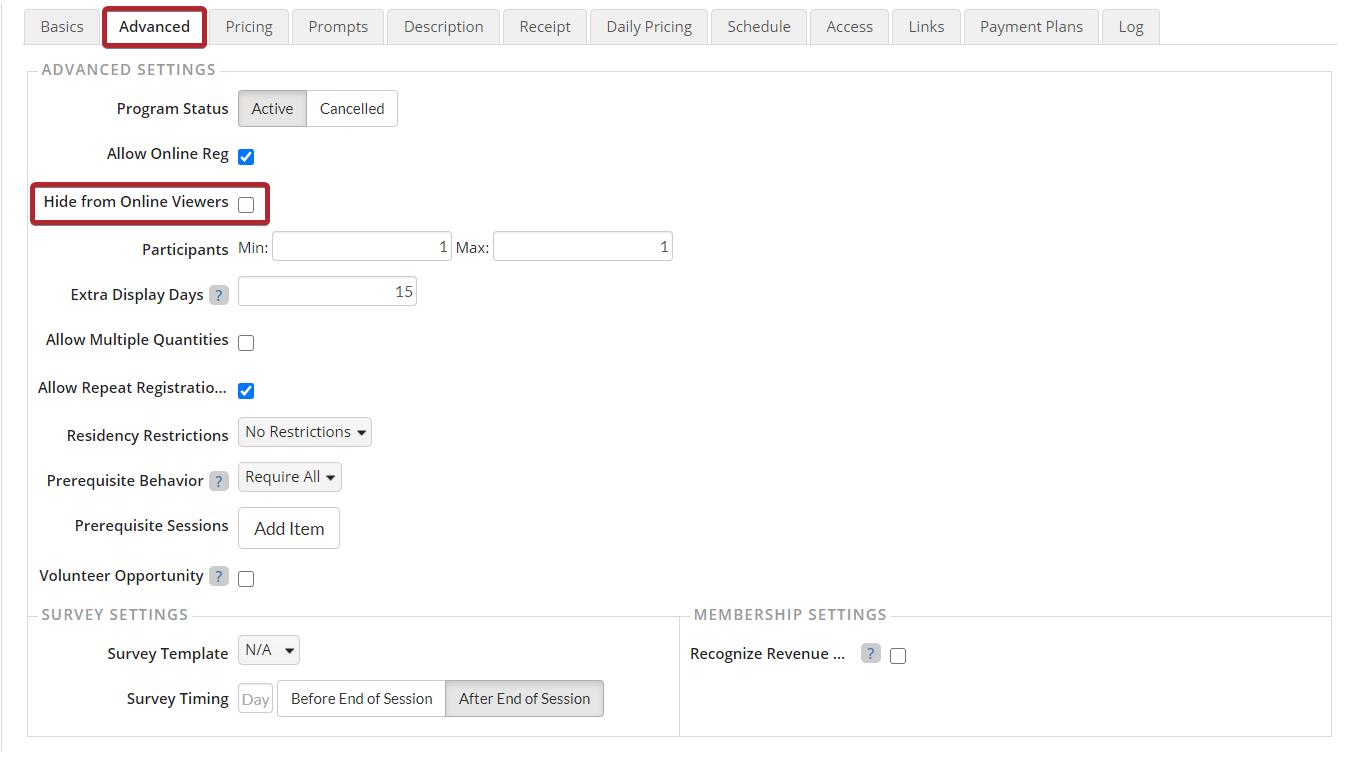
Task: Click the Program Status label
Action: click(x=172, y=108)
